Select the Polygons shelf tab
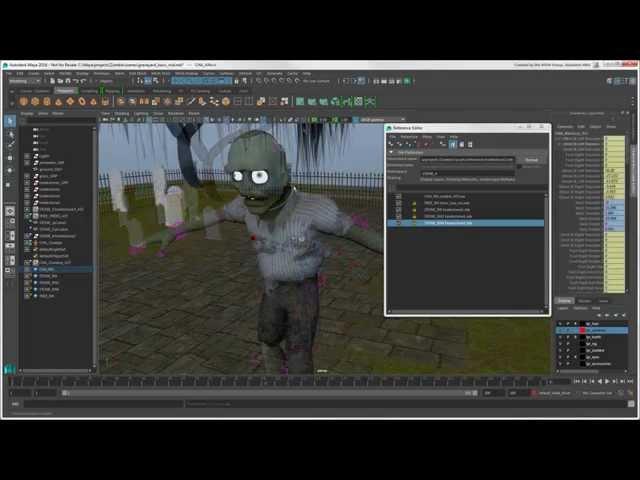 coord(65,91)
